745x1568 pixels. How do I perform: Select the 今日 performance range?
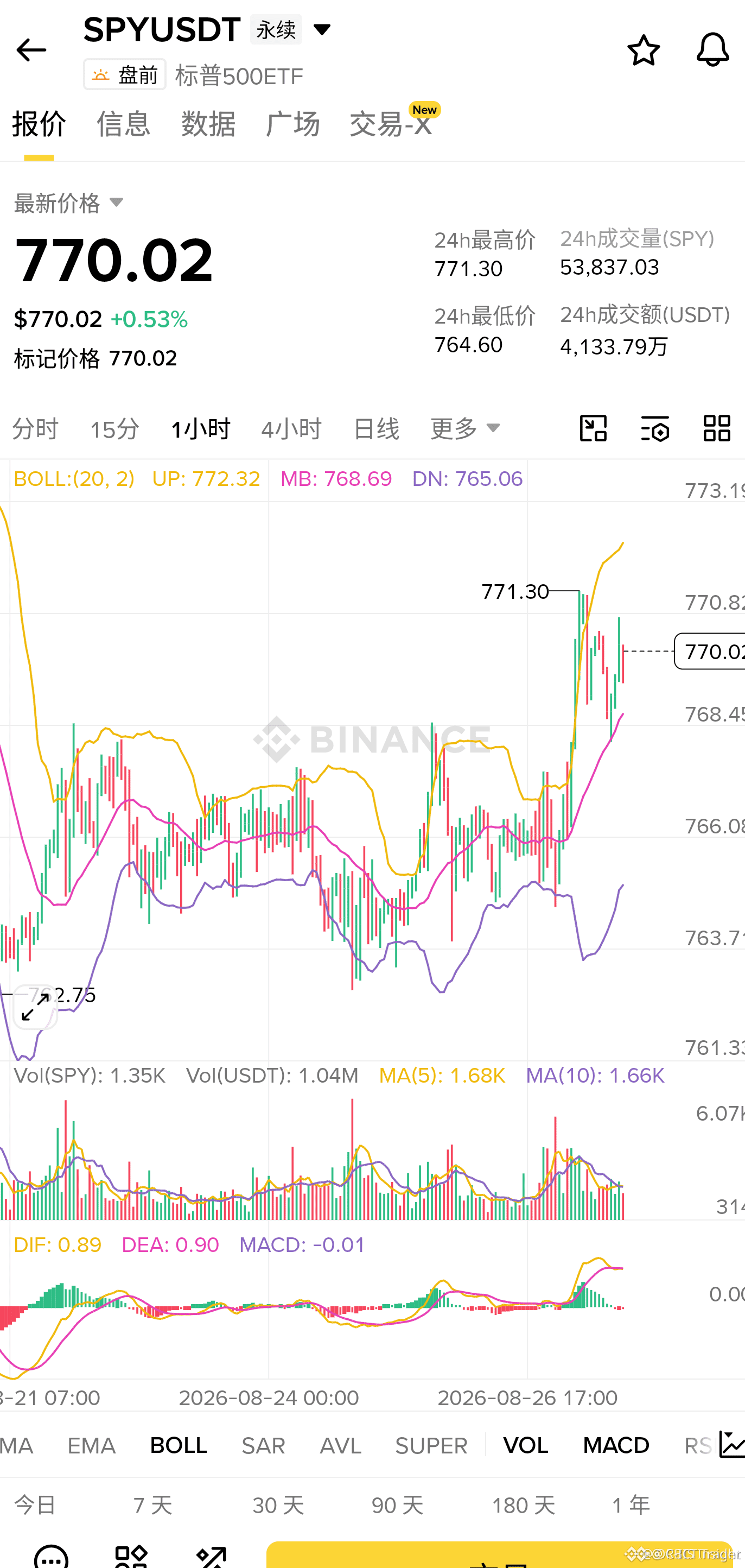point(35,1506)
